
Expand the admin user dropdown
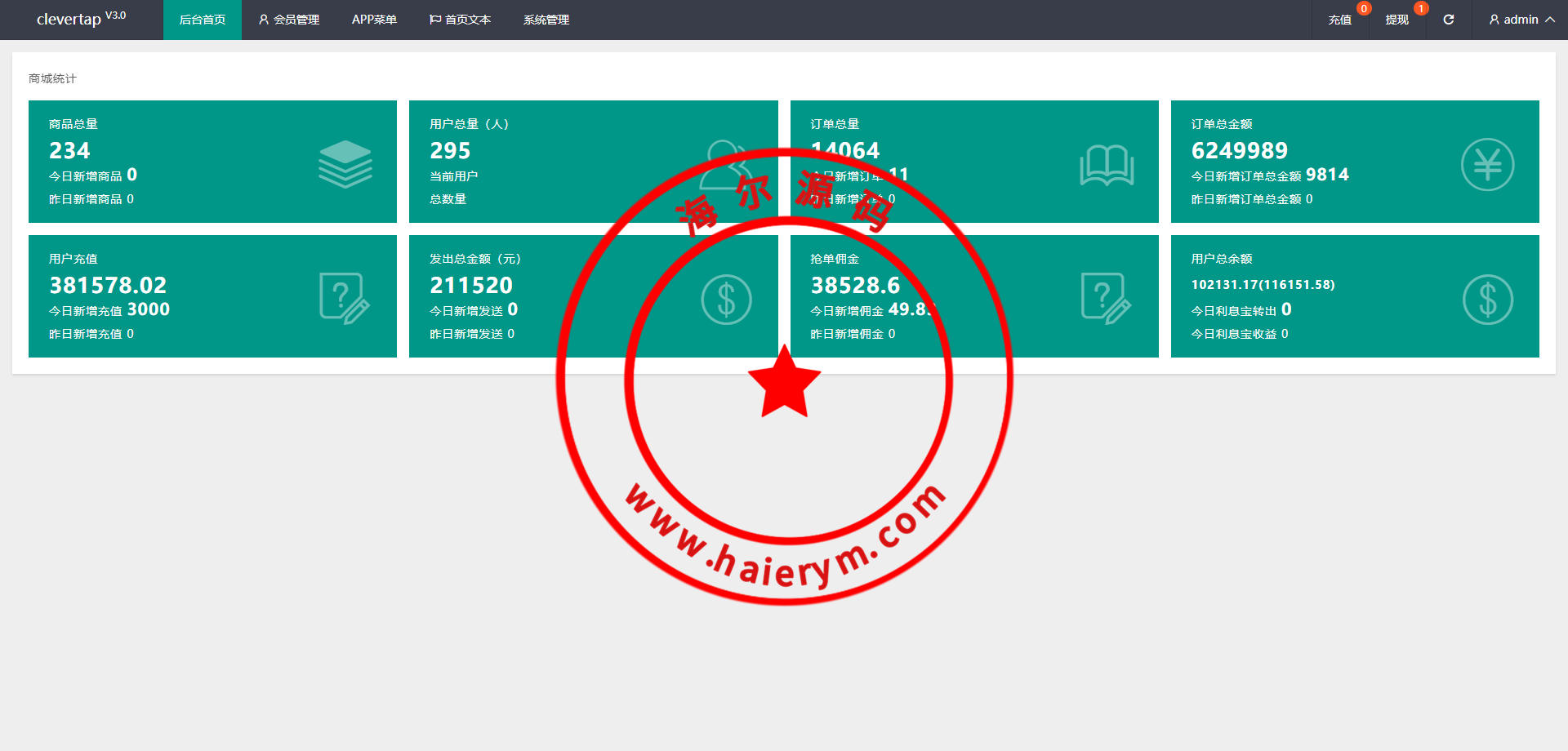(x=1521, y=20)
